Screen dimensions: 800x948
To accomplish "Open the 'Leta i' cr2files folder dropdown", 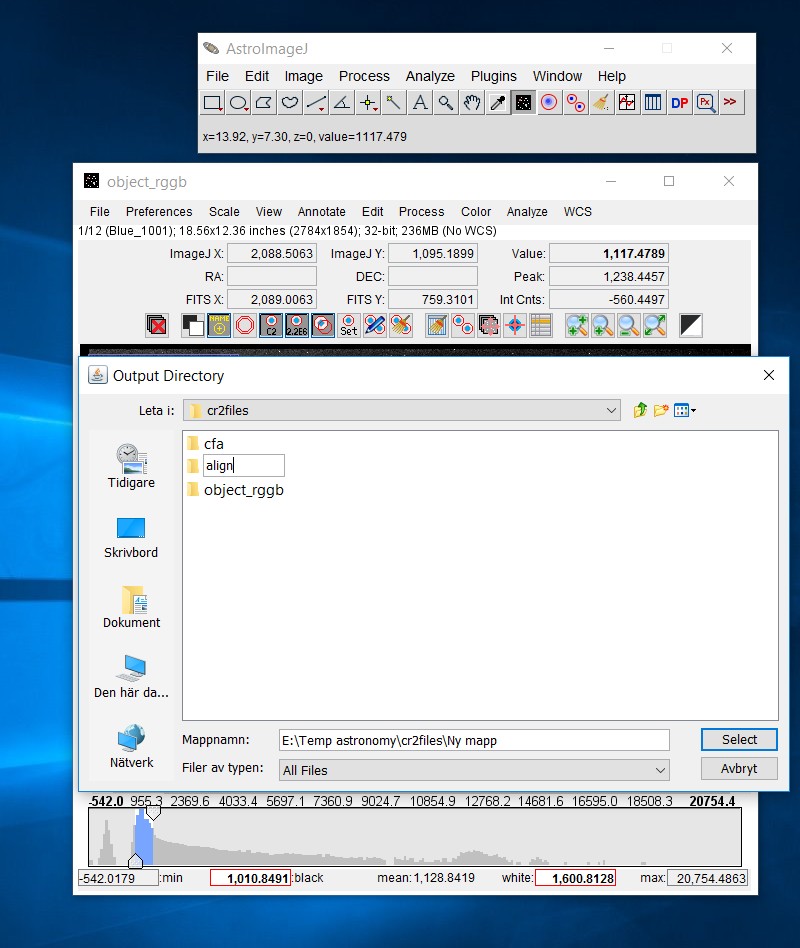I will click(x=402, y=411).
